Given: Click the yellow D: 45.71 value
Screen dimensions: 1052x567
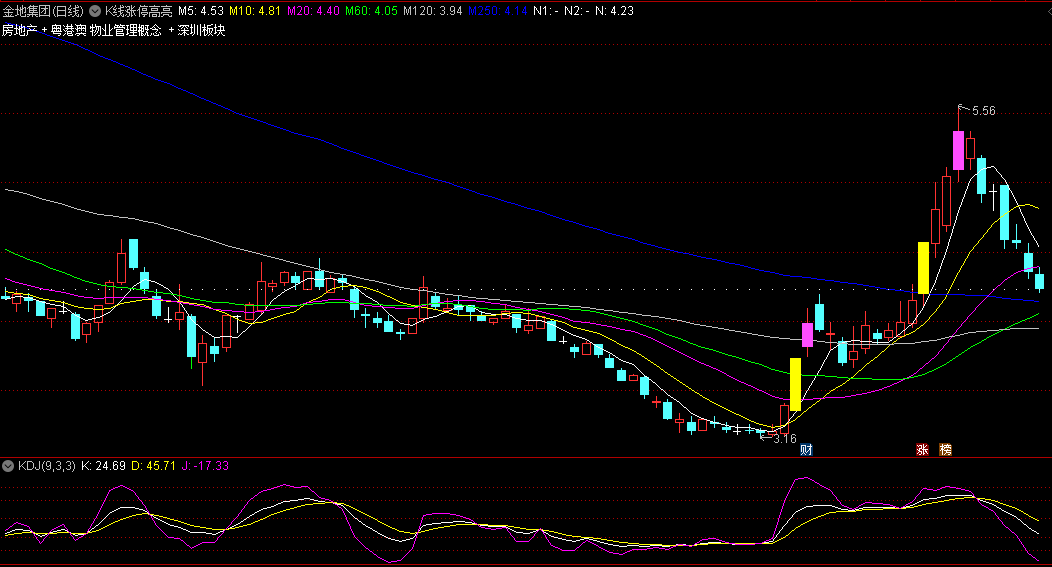Looking at the screenshot, I should 153,466.
